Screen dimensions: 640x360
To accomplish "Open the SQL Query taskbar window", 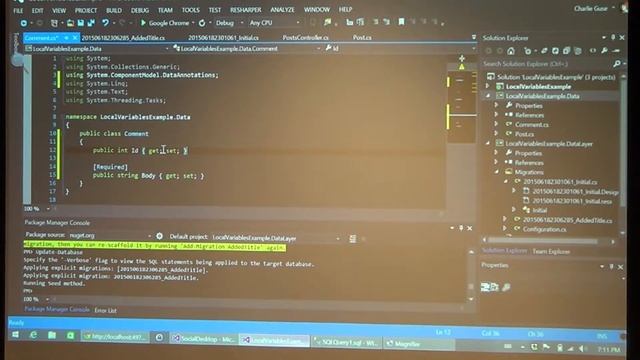I will [x=347, y=342].
